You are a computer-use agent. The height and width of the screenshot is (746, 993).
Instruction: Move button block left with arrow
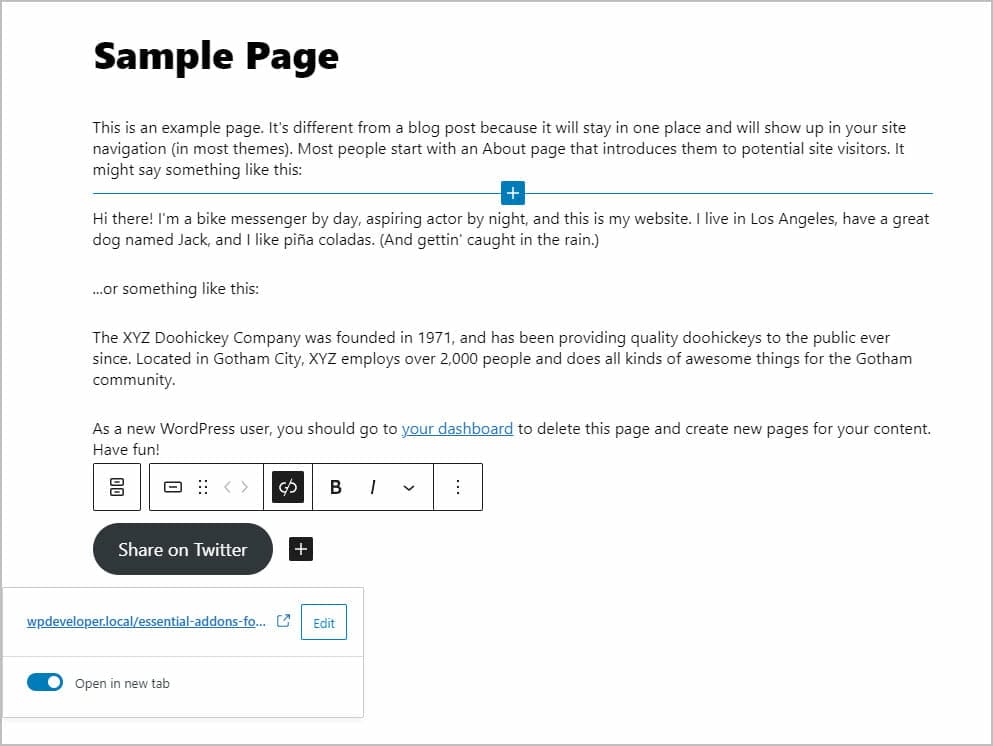pos(227,487)
